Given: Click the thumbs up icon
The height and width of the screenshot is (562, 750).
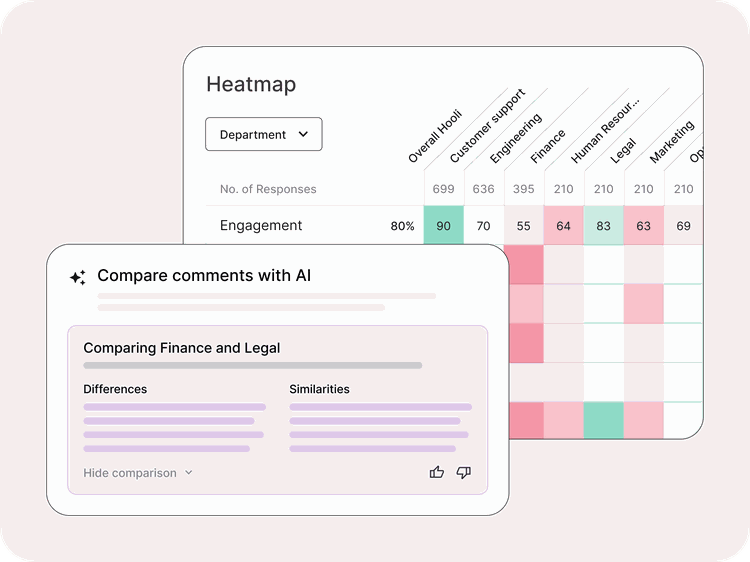Looking at the screenshot, I should point(436,472).
